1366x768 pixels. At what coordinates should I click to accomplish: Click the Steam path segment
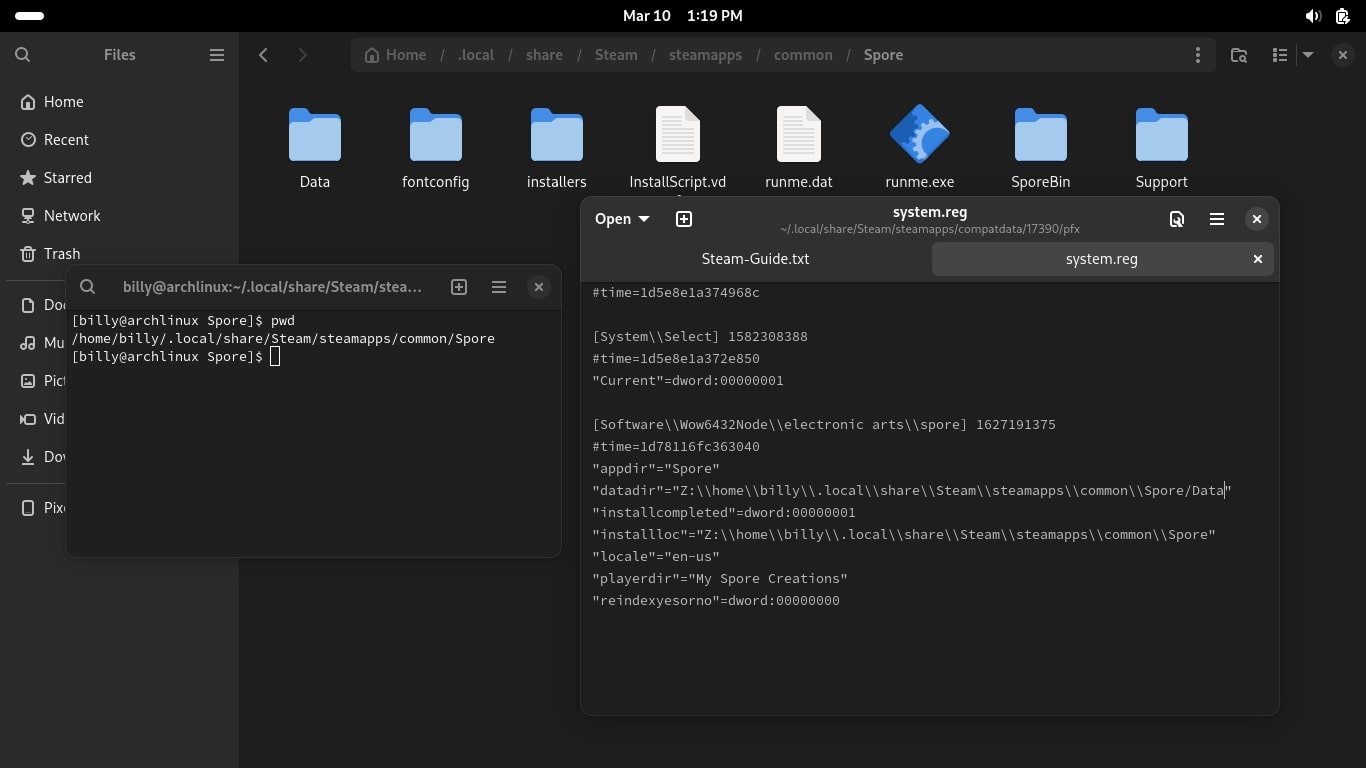pyautogui.click(x=616, y=55)
